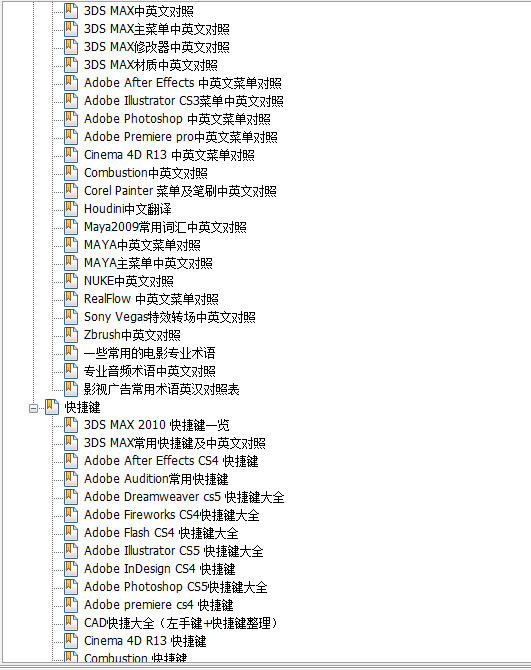Click the bookmark icon beside 快捷键 folder
Image resolution: width=531 pixels, height=670 pixels.
pos(52,407)
